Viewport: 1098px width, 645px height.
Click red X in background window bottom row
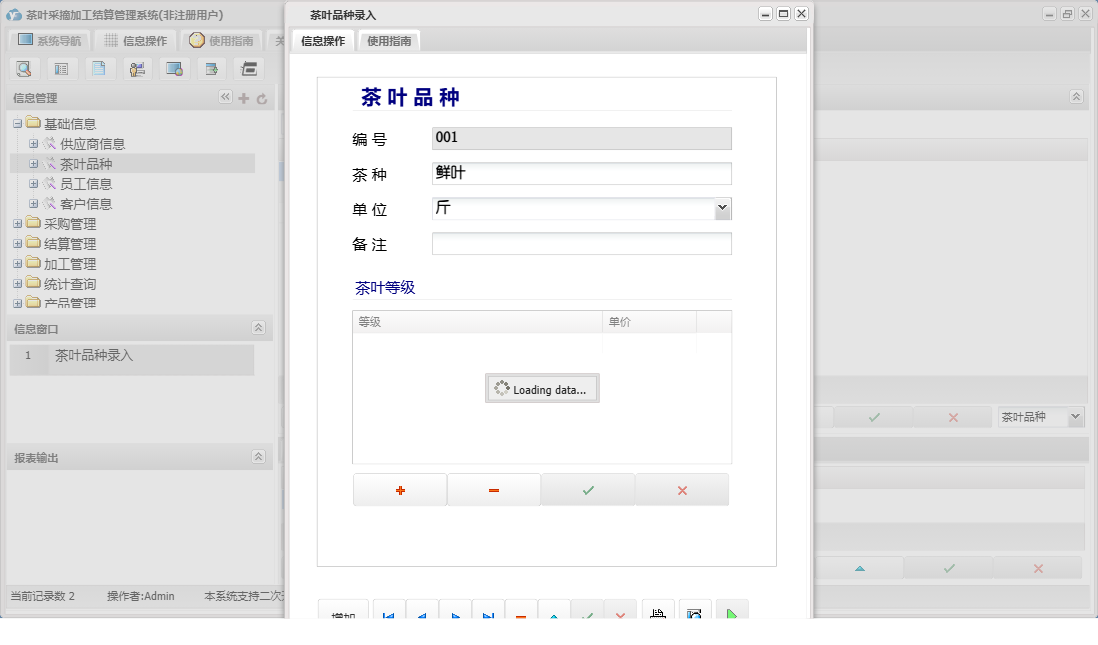pyautogui.click(x=1038, y=568)
